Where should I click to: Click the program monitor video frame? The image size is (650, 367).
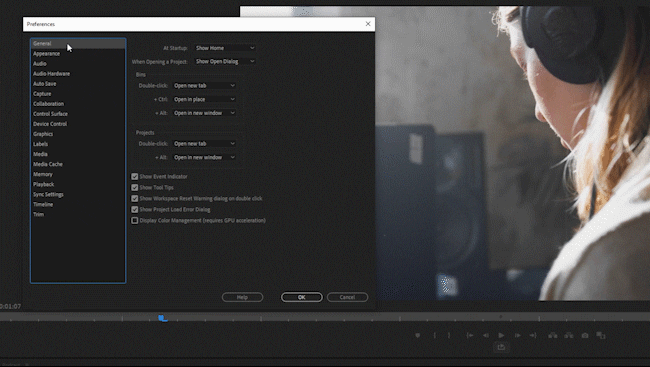point(512,153)
